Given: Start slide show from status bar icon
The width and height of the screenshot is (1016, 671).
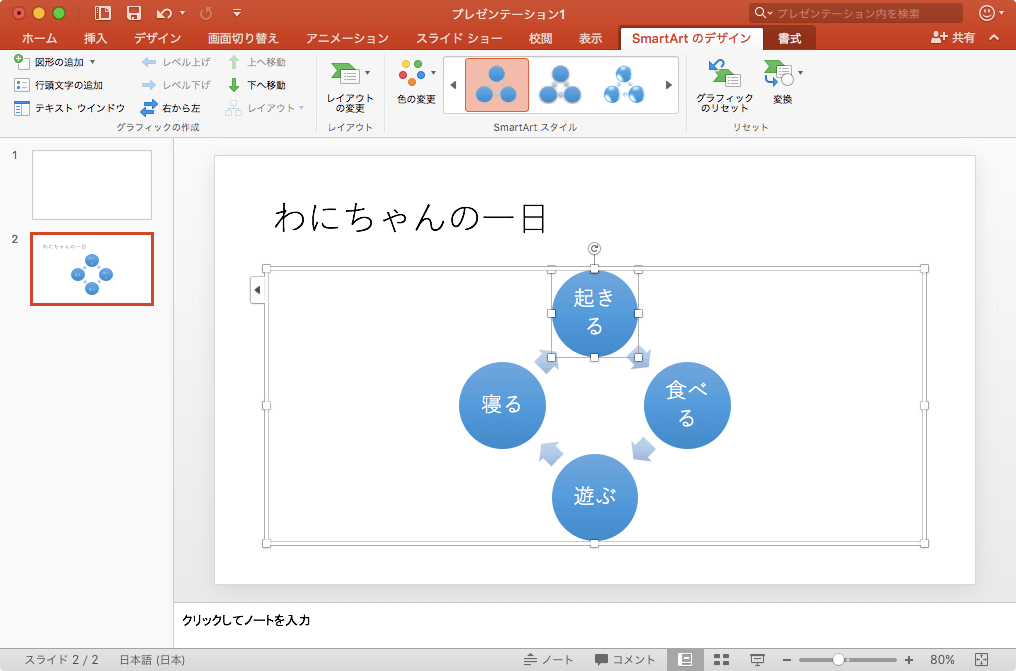Looking at the screenshot, I should (x=757, y=659).
